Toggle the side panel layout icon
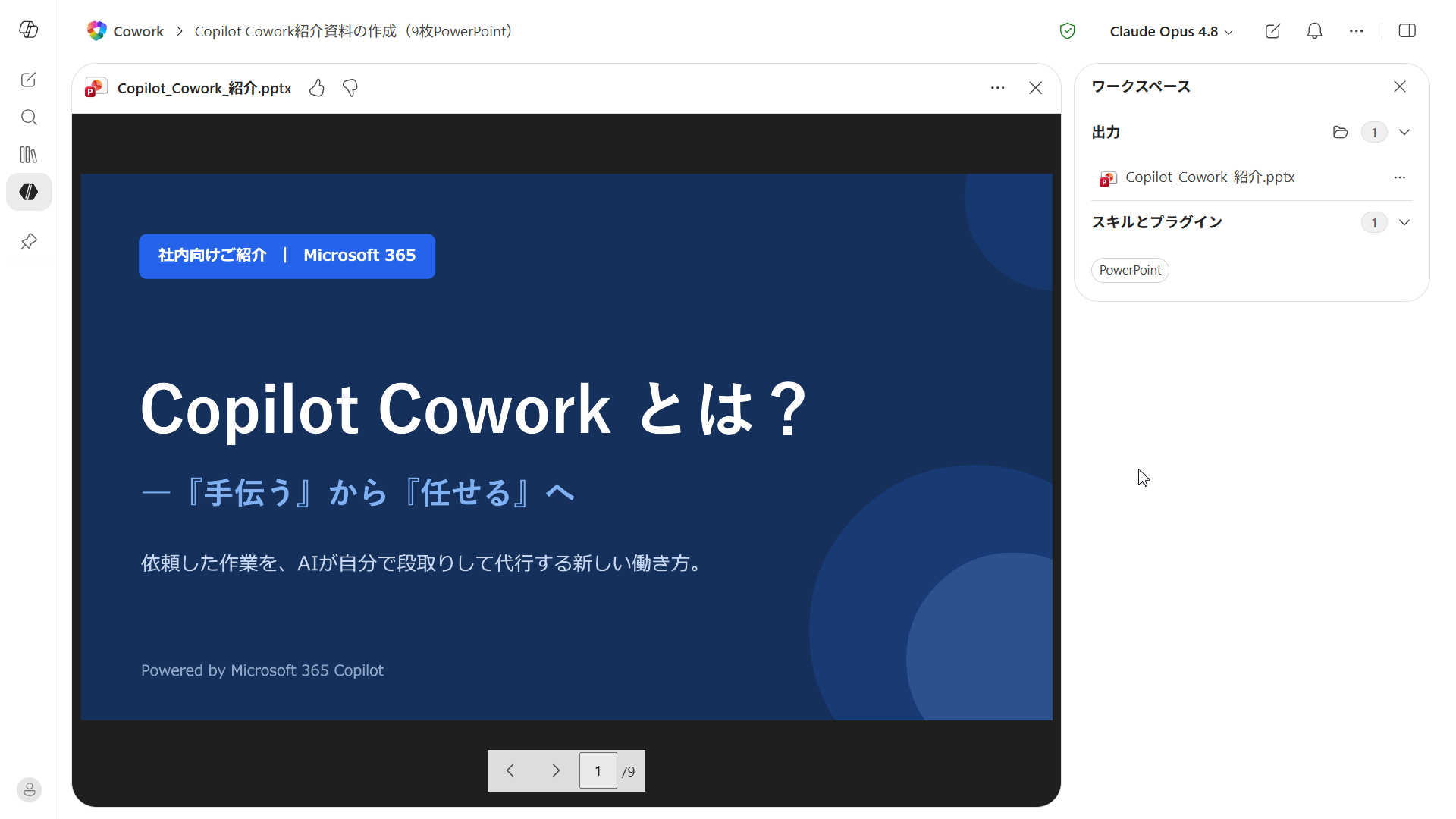 tap(1407, 31)
